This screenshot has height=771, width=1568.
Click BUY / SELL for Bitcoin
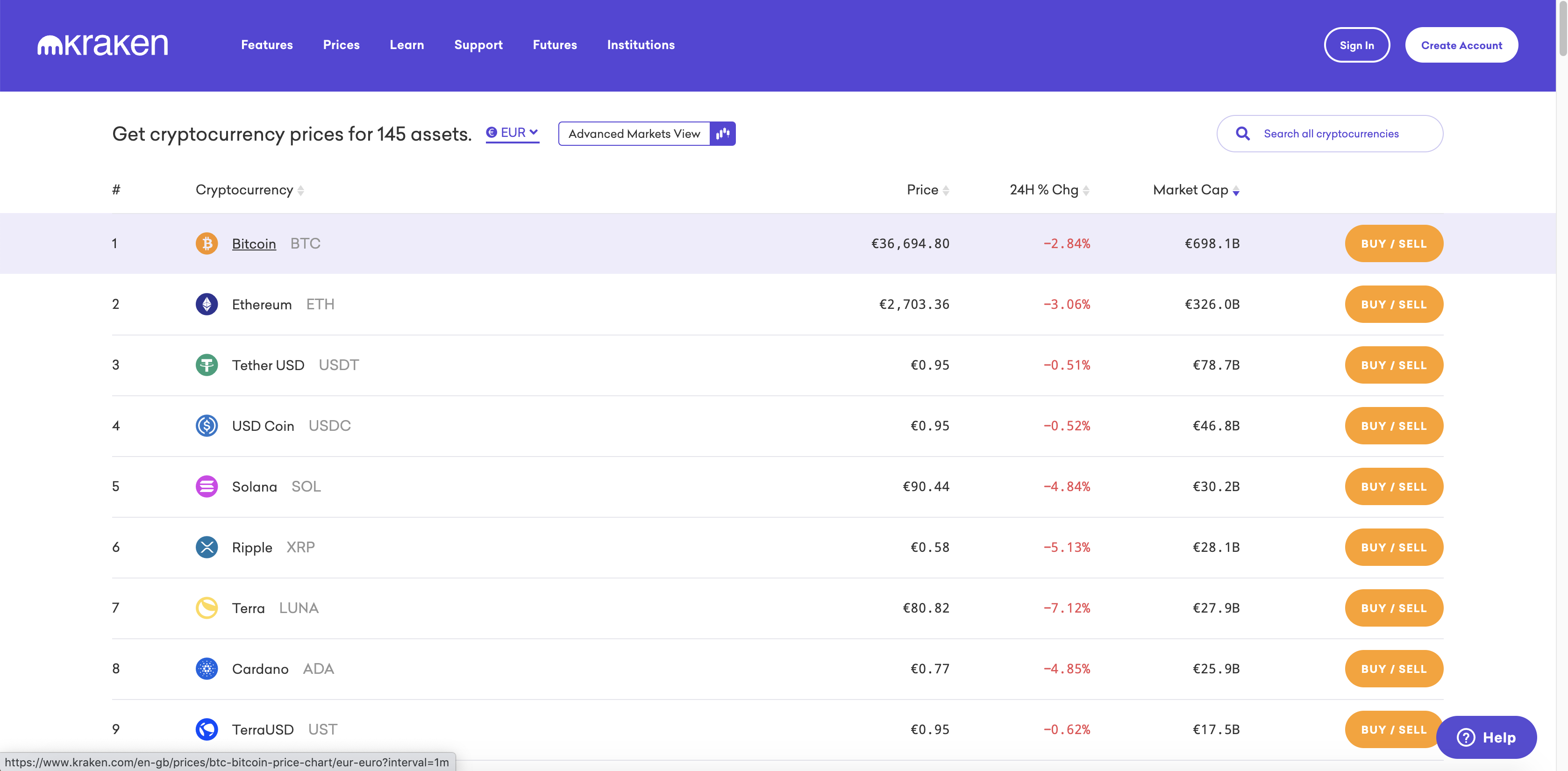(1393, 243)
